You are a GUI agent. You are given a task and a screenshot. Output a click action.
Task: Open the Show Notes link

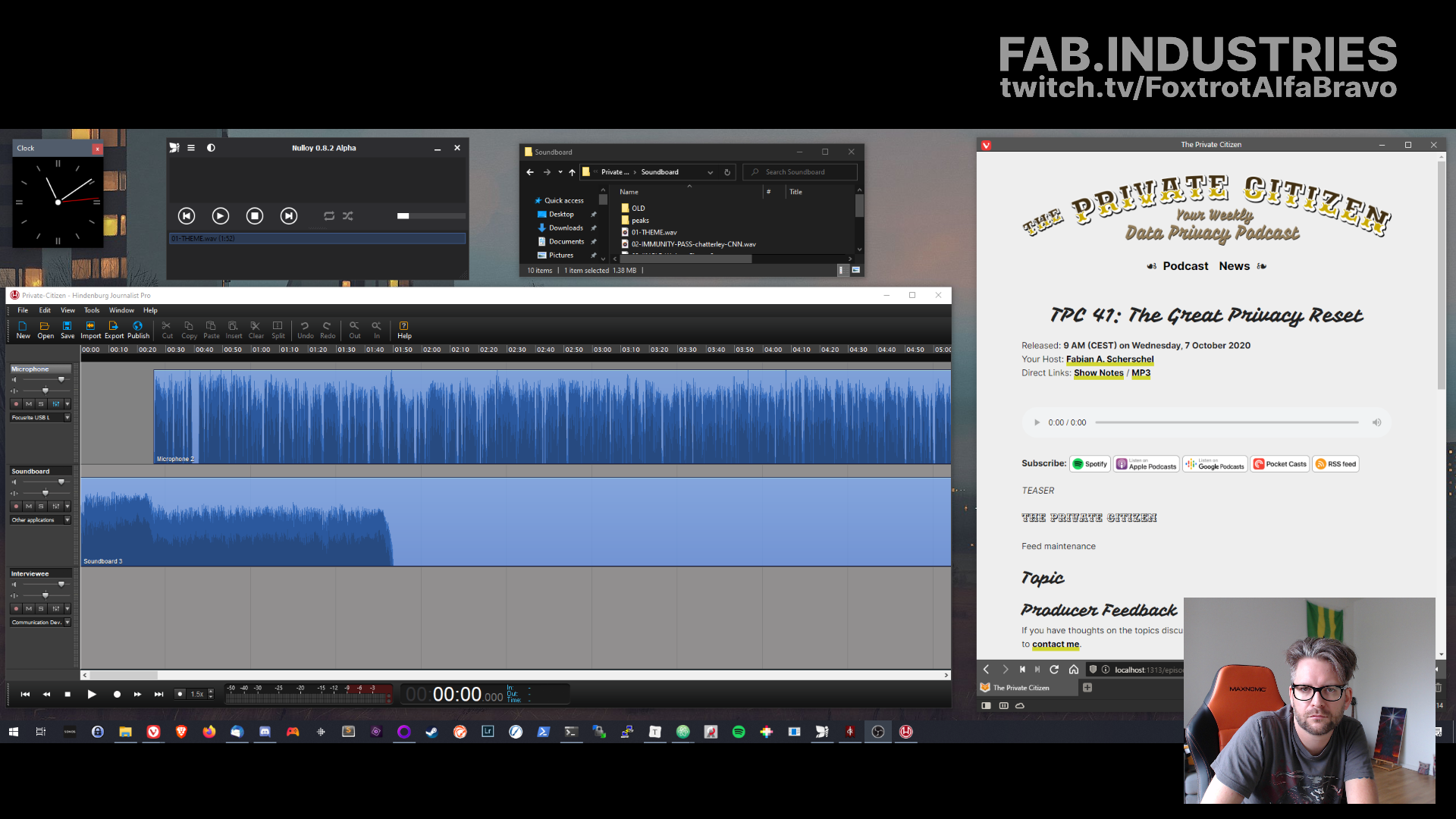pyautogui.click(x=1099, y=373)
